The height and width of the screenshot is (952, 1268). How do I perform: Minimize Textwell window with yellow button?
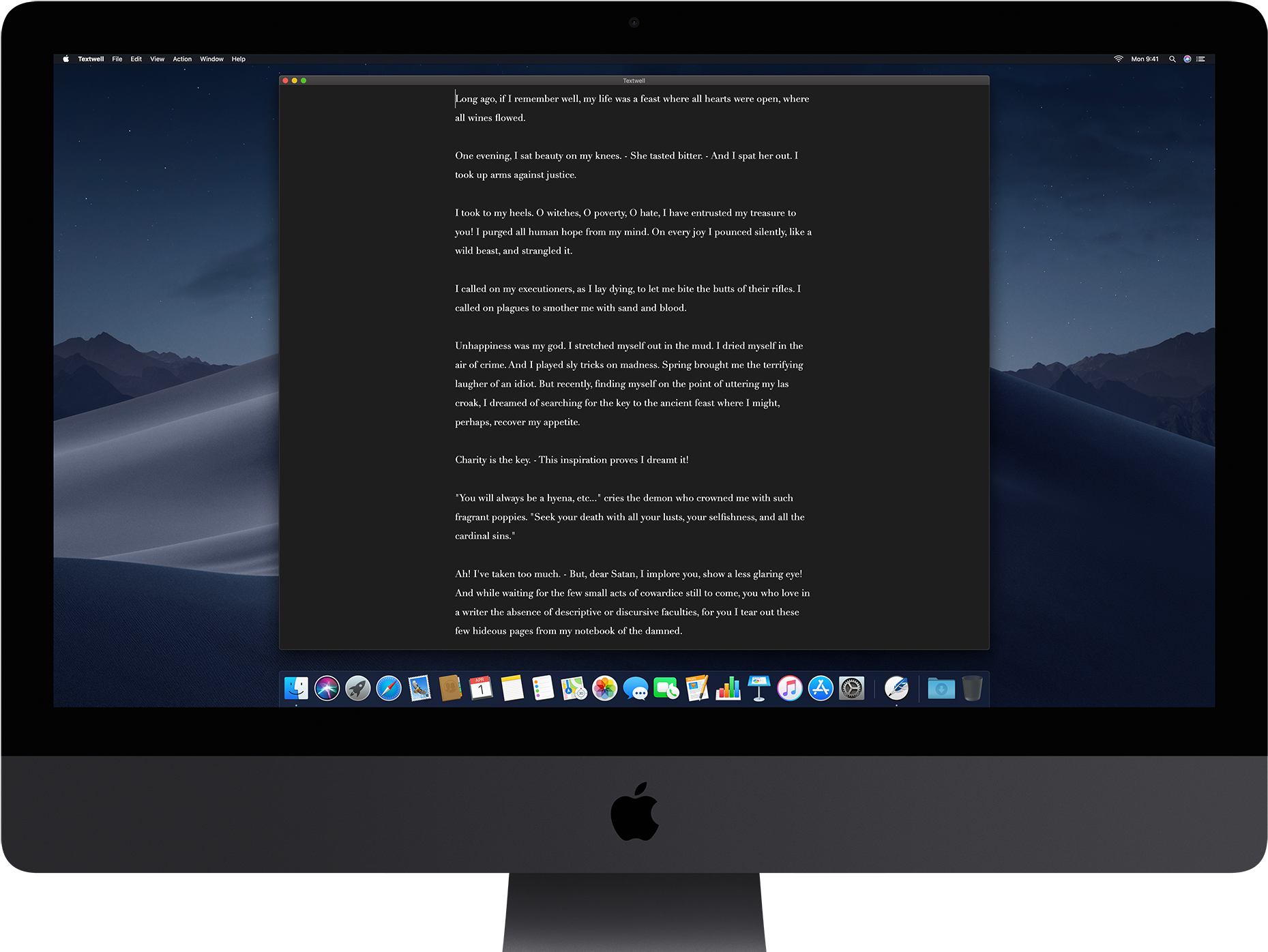coord(295,80)
